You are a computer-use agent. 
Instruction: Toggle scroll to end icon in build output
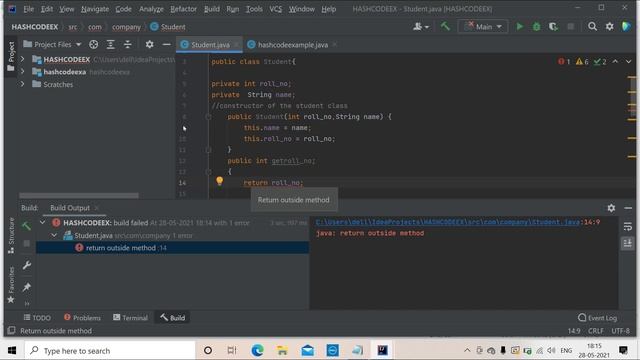pyautogui.click(x=628, y=243)
